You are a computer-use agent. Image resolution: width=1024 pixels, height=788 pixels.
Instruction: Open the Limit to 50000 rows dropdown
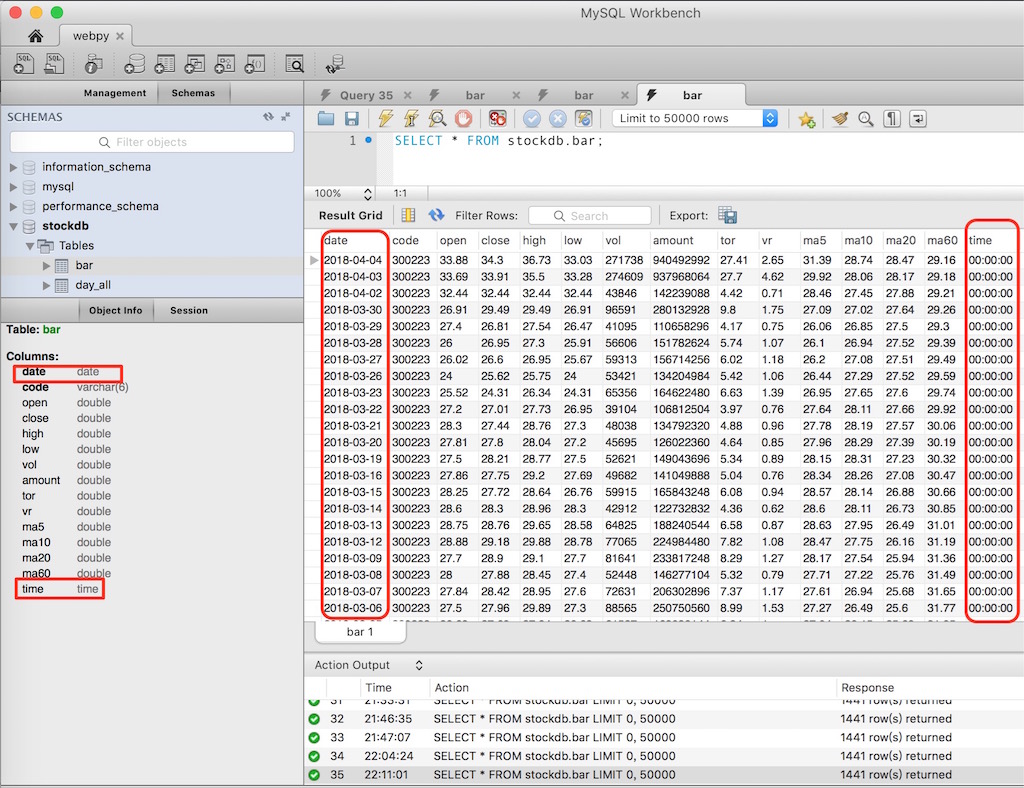[697, 118]
